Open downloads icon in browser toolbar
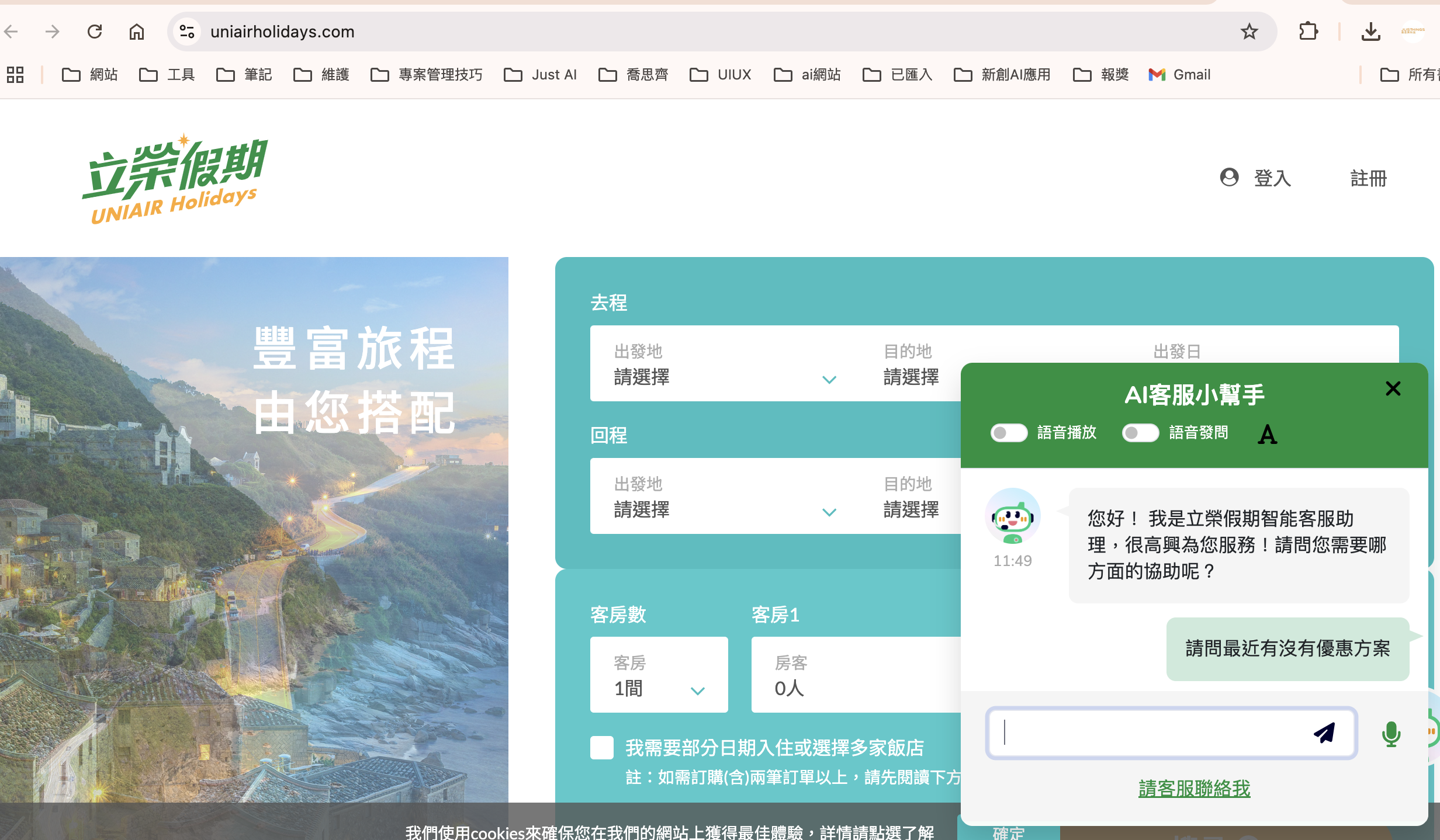1440x840 pixels. pos(1370,32)
